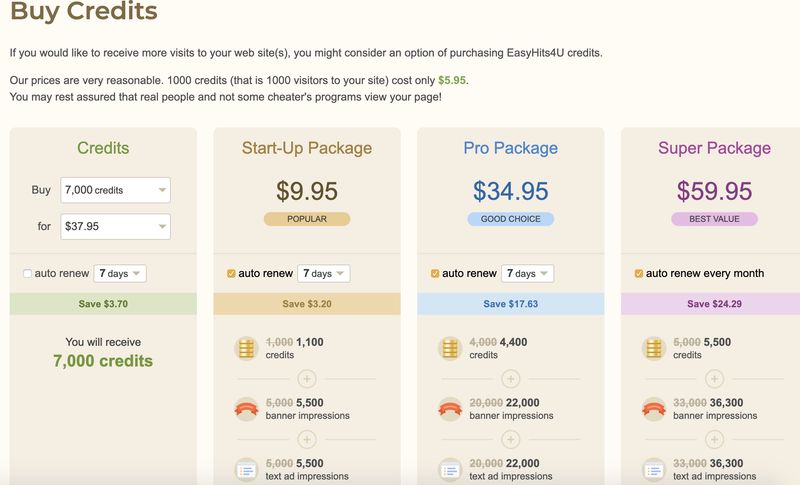Click the Start-Up Package text ad icon
Viewport: 800px width, 485px height.
coord(246,469)
